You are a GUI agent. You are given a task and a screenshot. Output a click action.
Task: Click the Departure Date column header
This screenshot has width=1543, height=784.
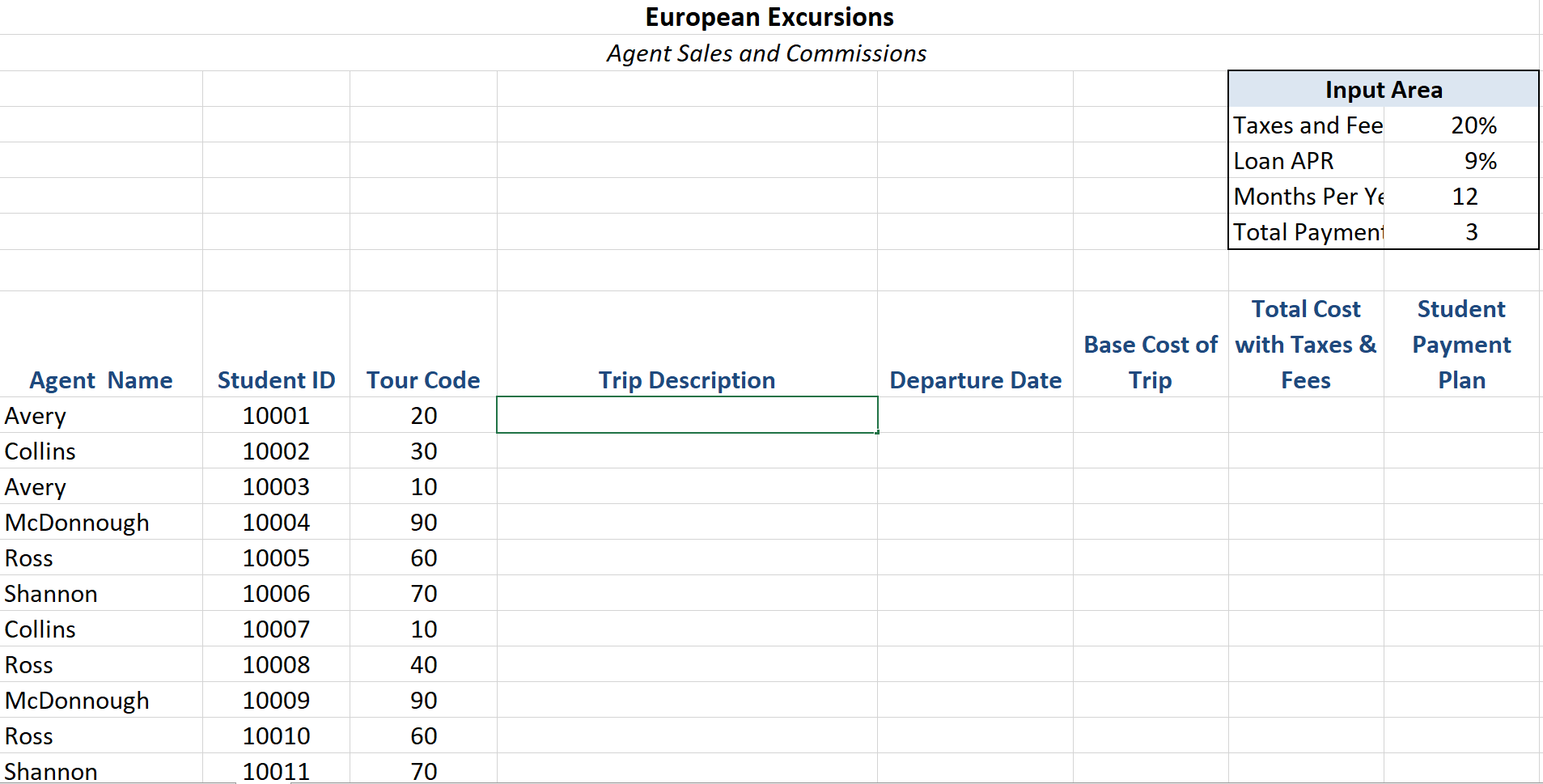click(x=975, y=379)
